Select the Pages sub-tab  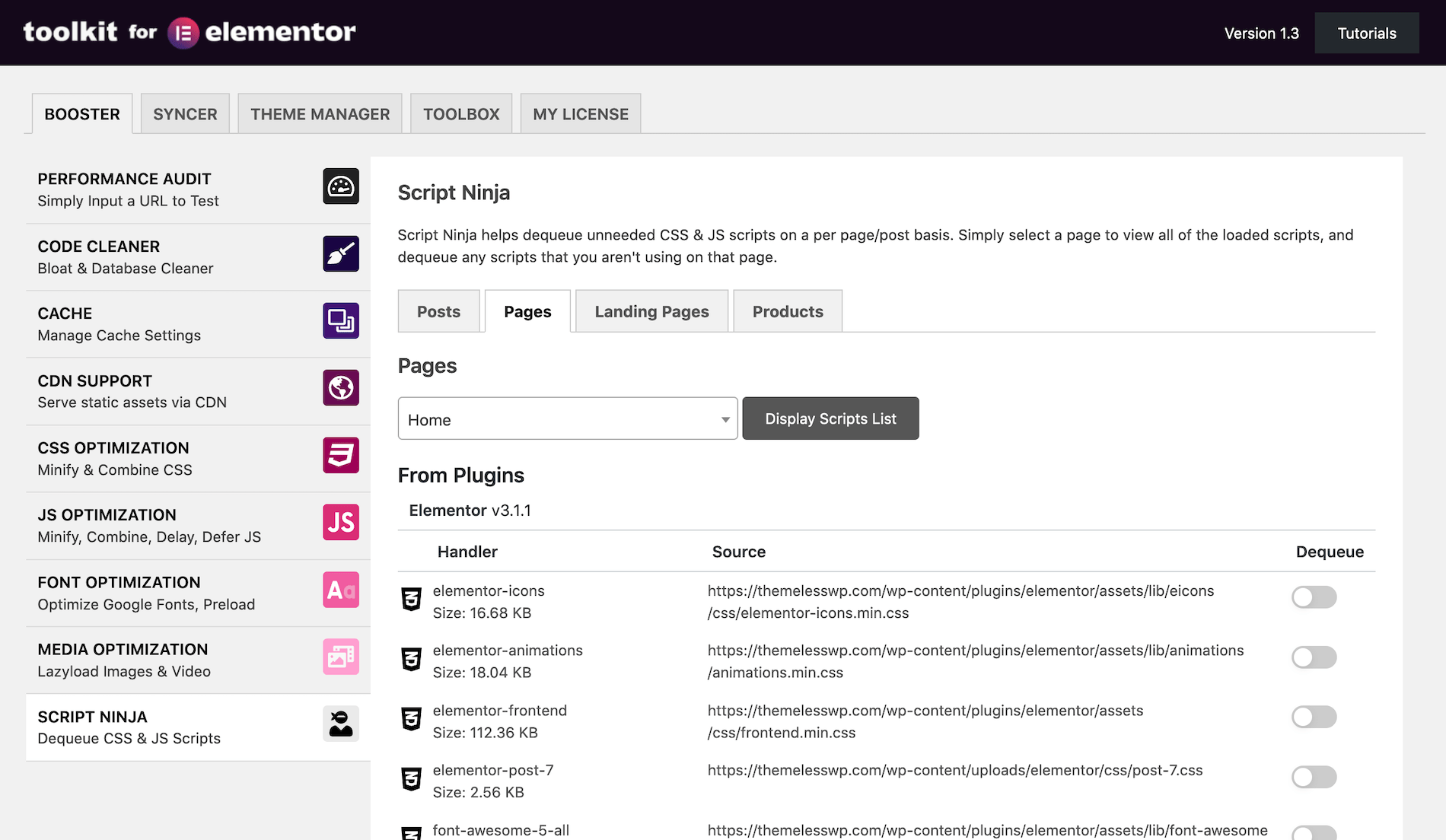(x=527, y=311)
